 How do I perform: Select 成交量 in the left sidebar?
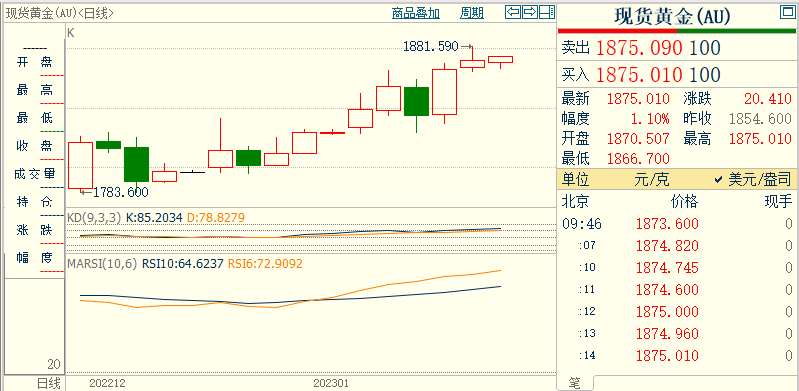click(35, 174)
